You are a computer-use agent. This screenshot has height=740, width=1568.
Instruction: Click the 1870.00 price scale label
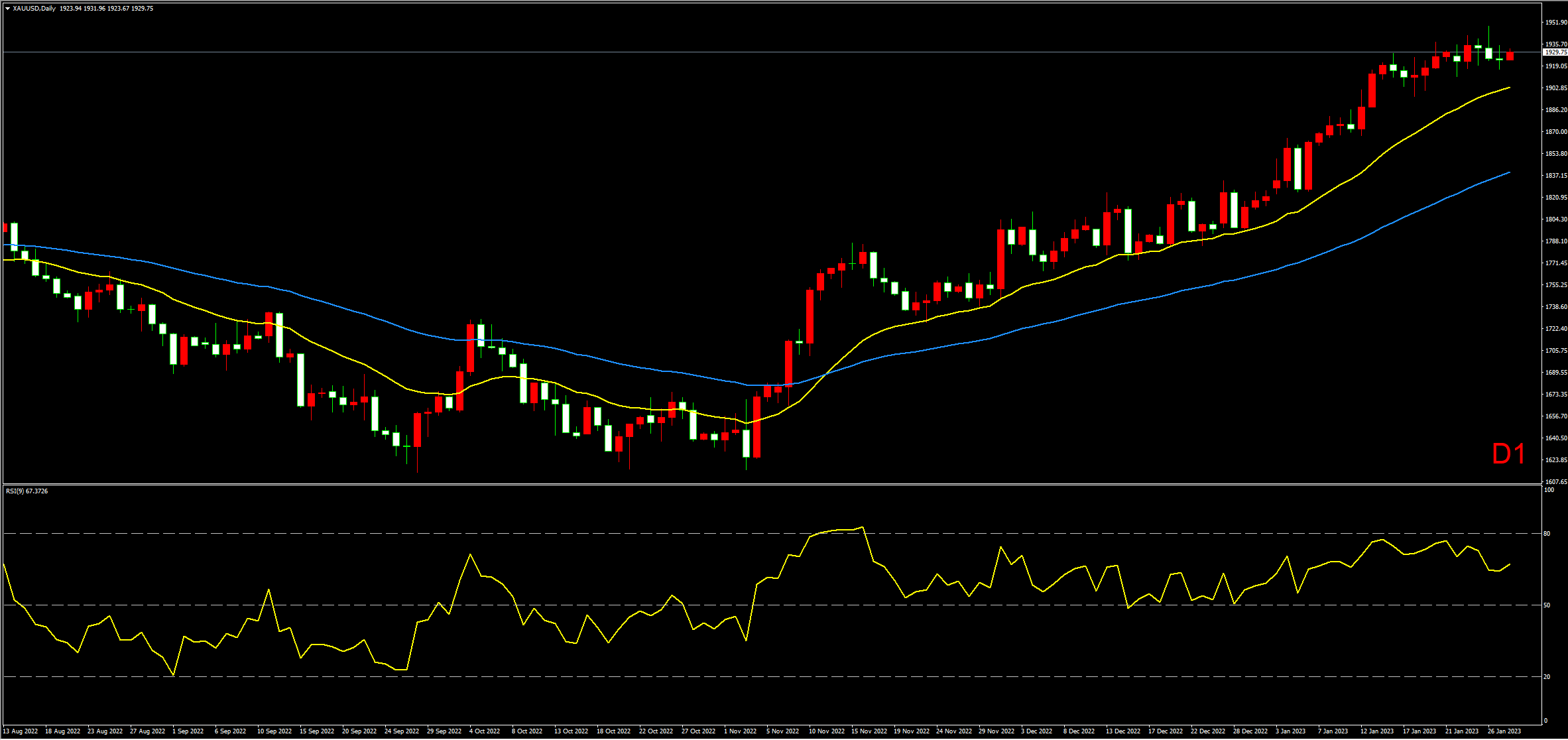point(1556,132)
